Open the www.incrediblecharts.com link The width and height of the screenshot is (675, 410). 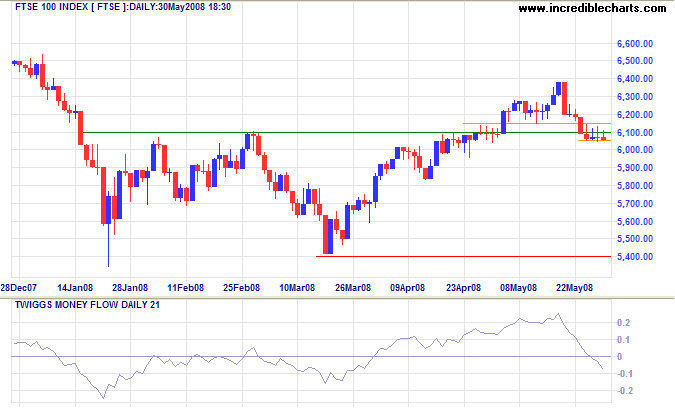pos(592,8)
